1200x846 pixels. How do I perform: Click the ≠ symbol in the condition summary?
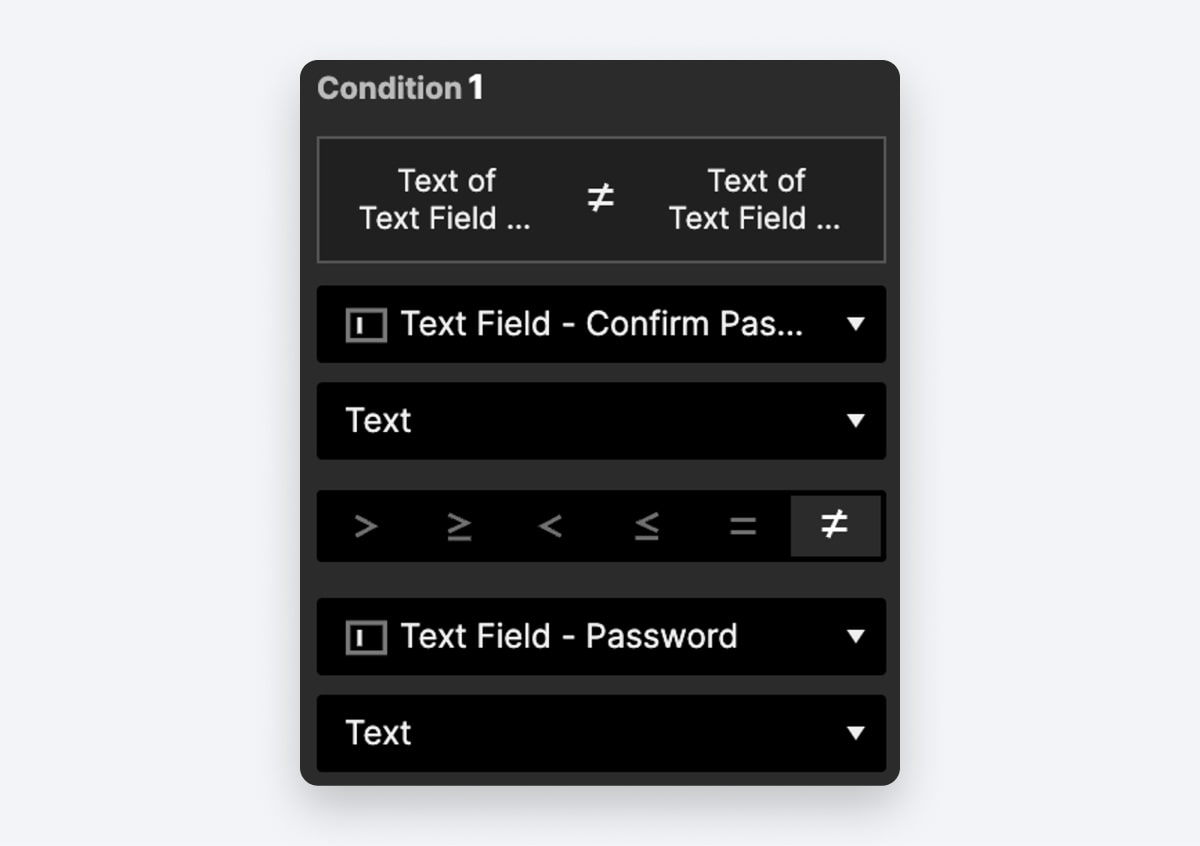pyautogui.click(x=600, y=199)
